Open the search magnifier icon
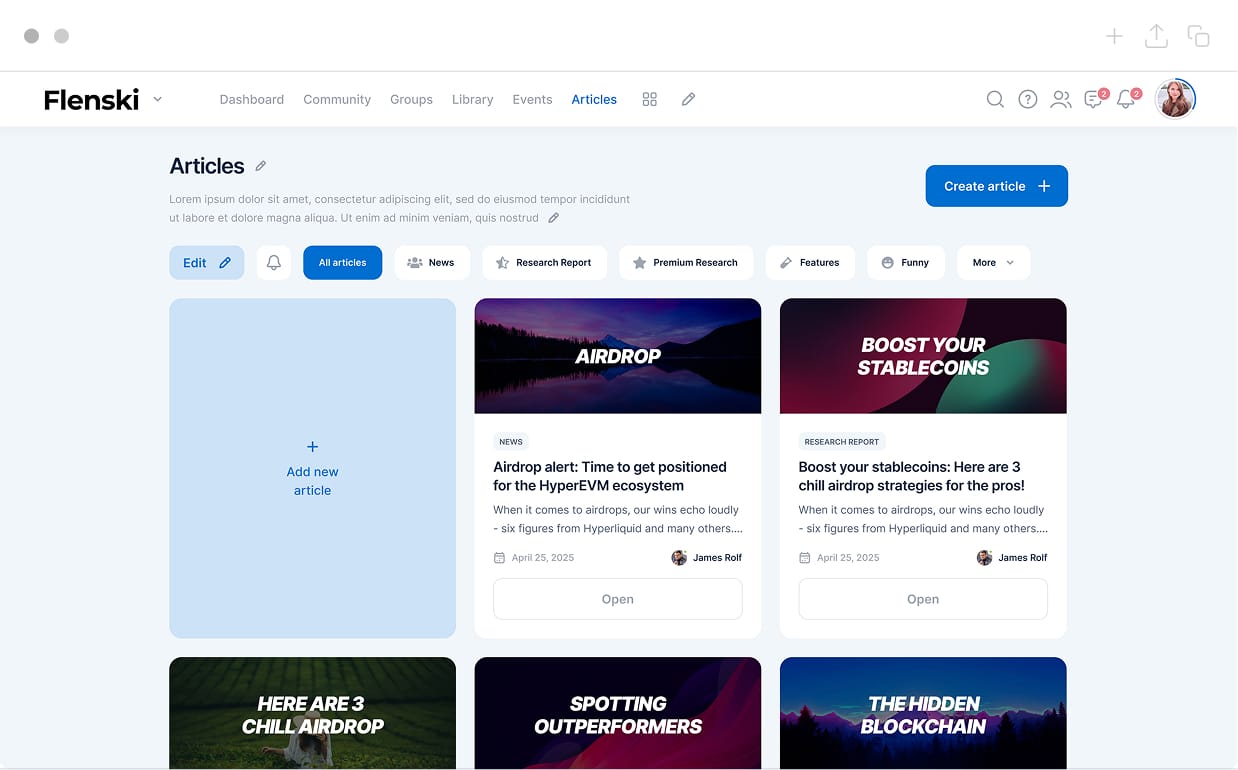1238x770 pixels. [995, 99]
